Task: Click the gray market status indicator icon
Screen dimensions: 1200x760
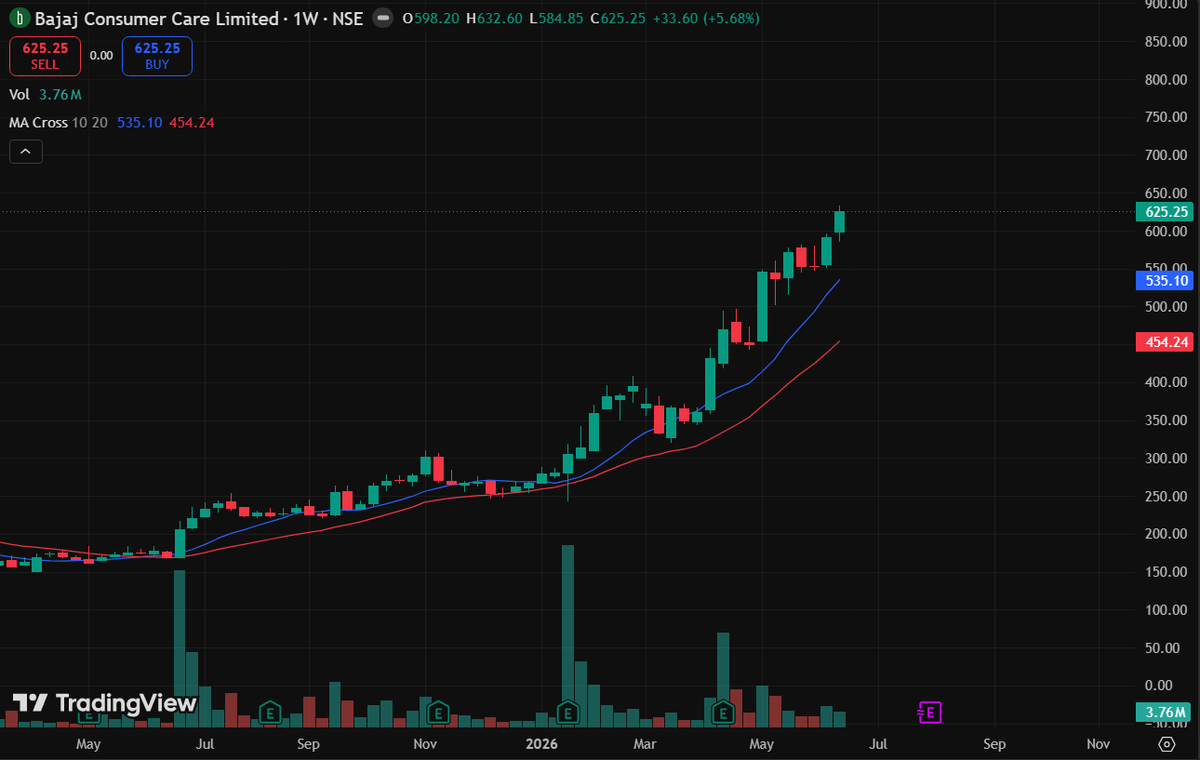Action: pos(381,19)
